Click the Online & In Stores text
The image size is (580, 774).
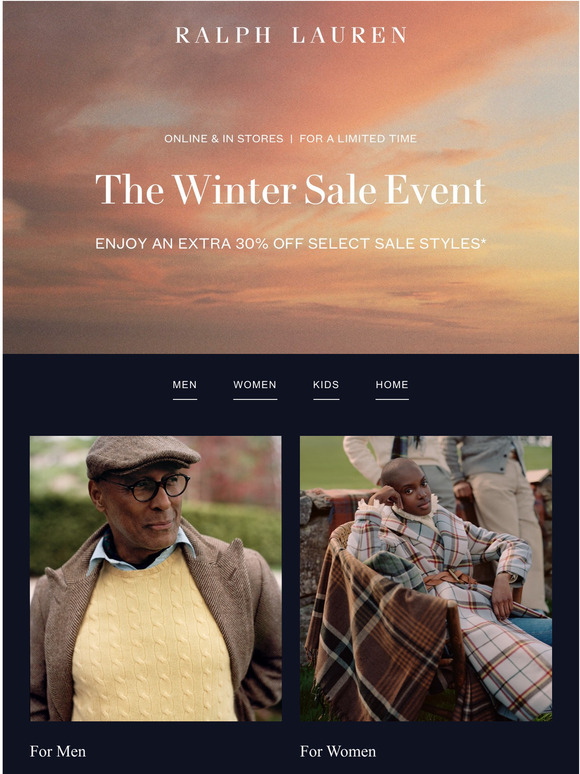pyautogui.click(x=224, y=139)
